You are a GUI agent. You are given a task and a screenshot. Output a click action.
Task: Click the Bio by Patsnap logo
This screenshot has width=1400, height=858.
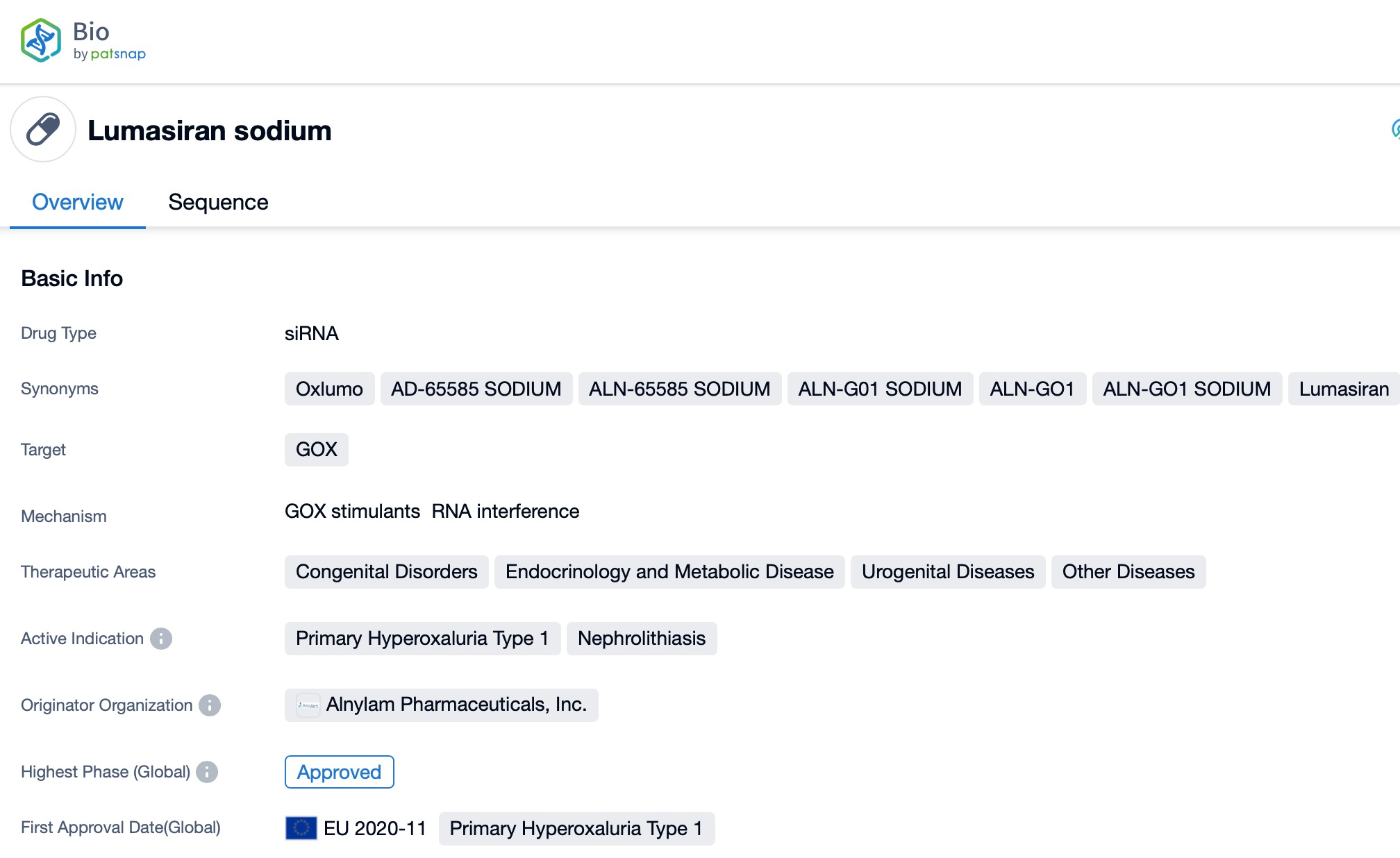click(x=83, y=40)
